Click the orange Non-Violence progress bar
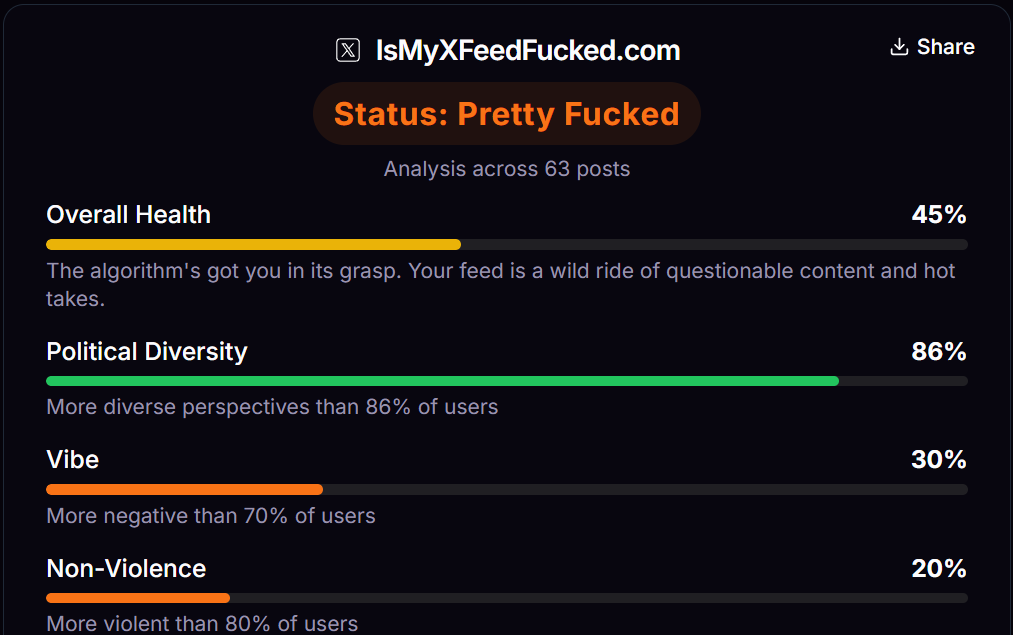The image size is (1013, 635). click(138, 598)
